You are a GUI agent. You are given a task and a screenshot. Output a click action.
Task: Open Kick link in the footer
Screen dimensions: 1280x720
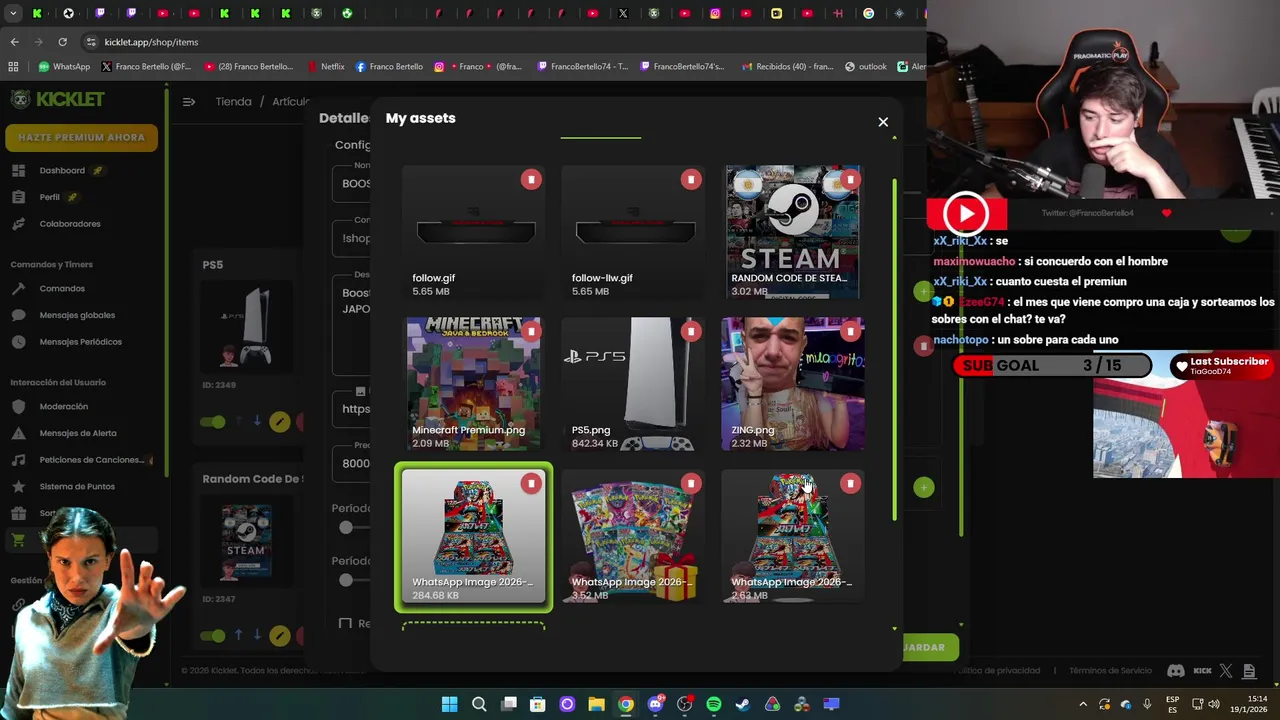pos(1202,671)
